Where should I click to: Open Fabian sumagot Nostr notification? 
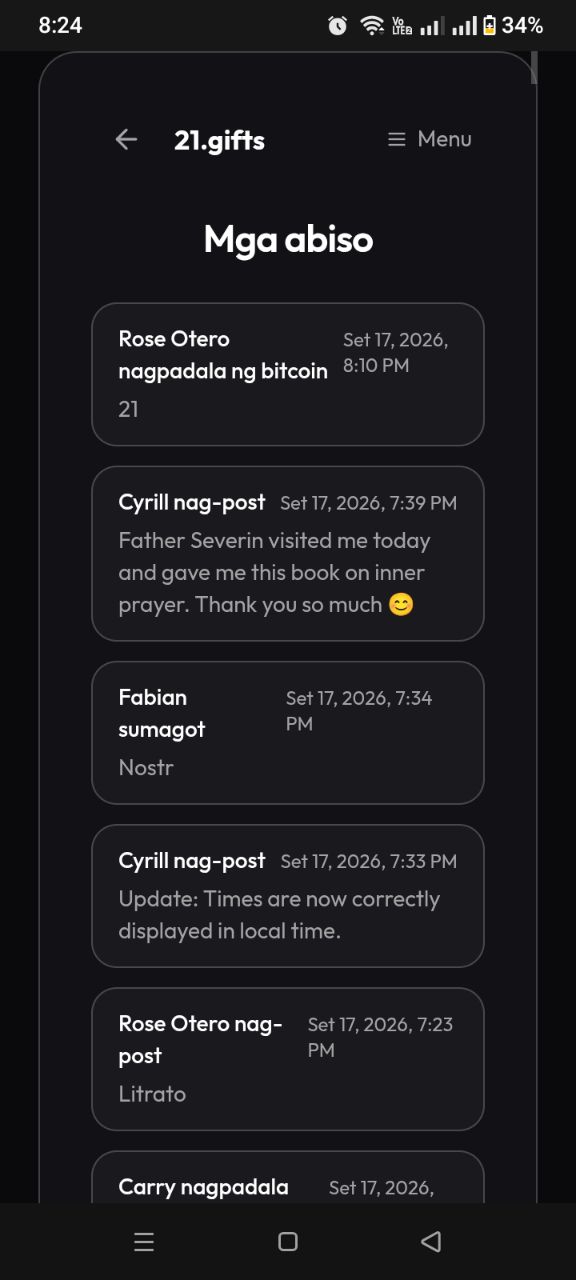(288, 732)
